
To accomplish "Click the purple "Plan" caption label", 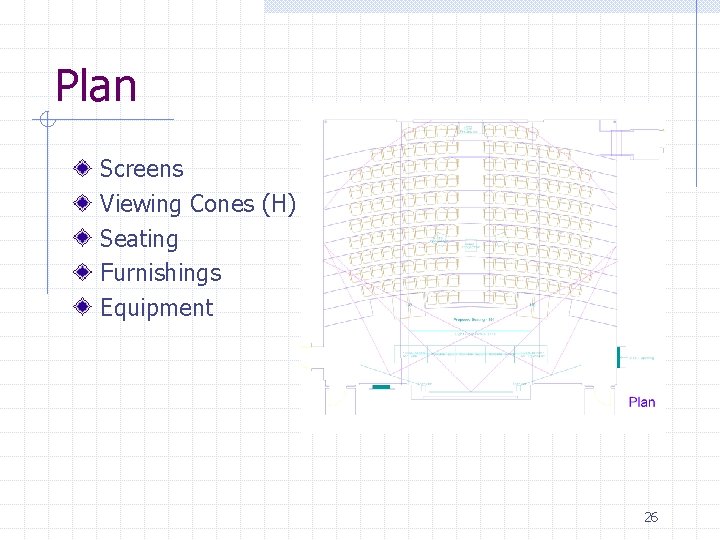I will coord(641,402).
